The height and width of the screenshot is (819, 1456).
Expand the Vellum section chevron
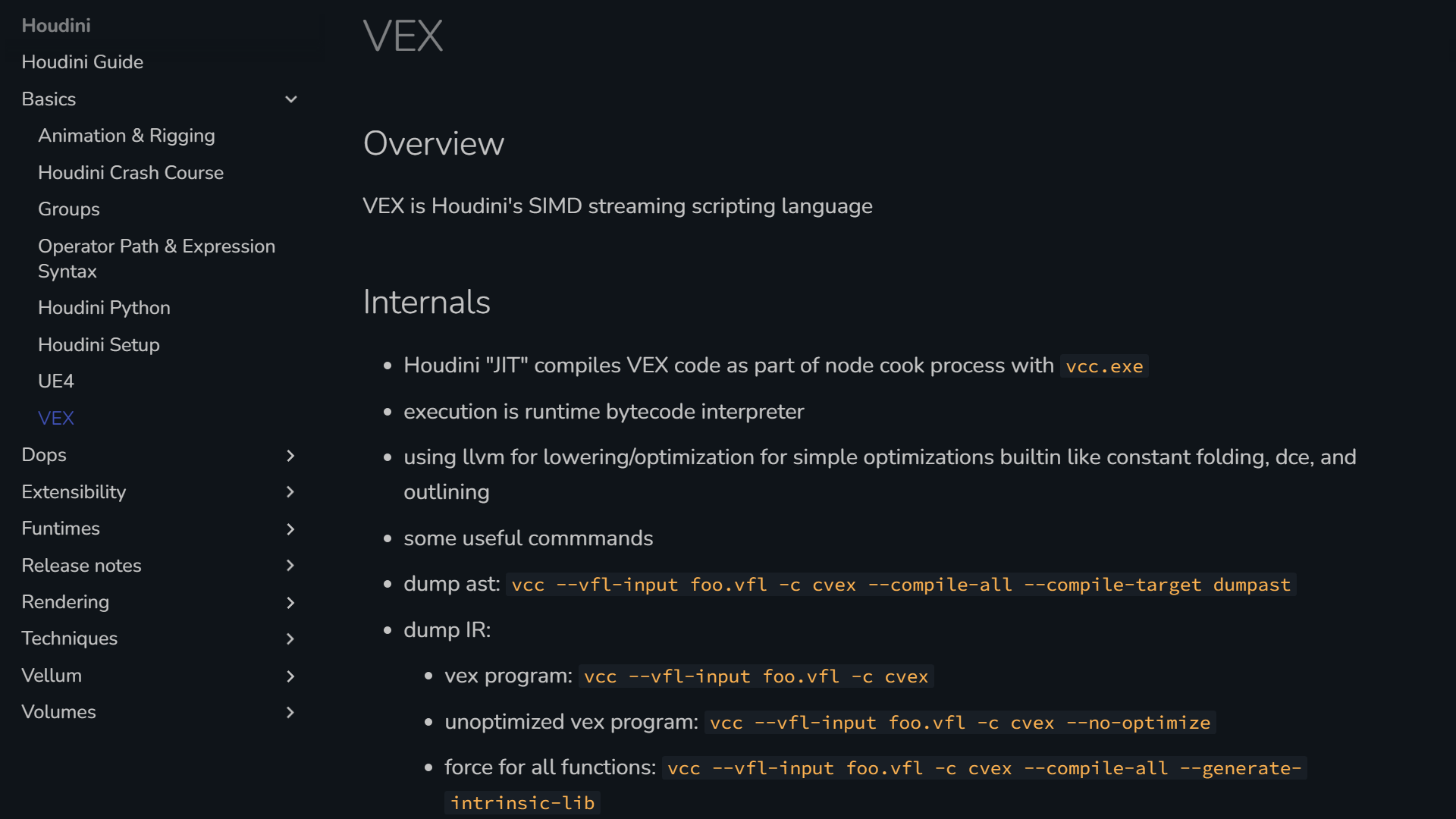click(x=290, y=676)
